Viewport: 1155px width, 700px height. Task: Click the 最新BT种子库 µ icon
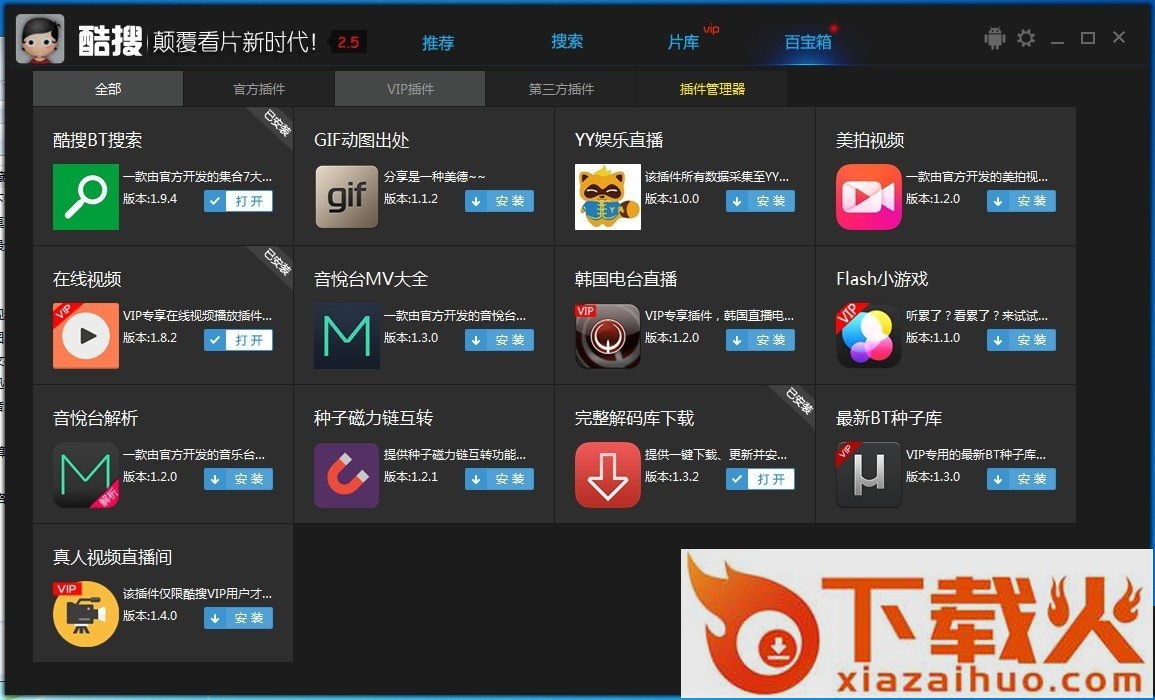point(868,475)
